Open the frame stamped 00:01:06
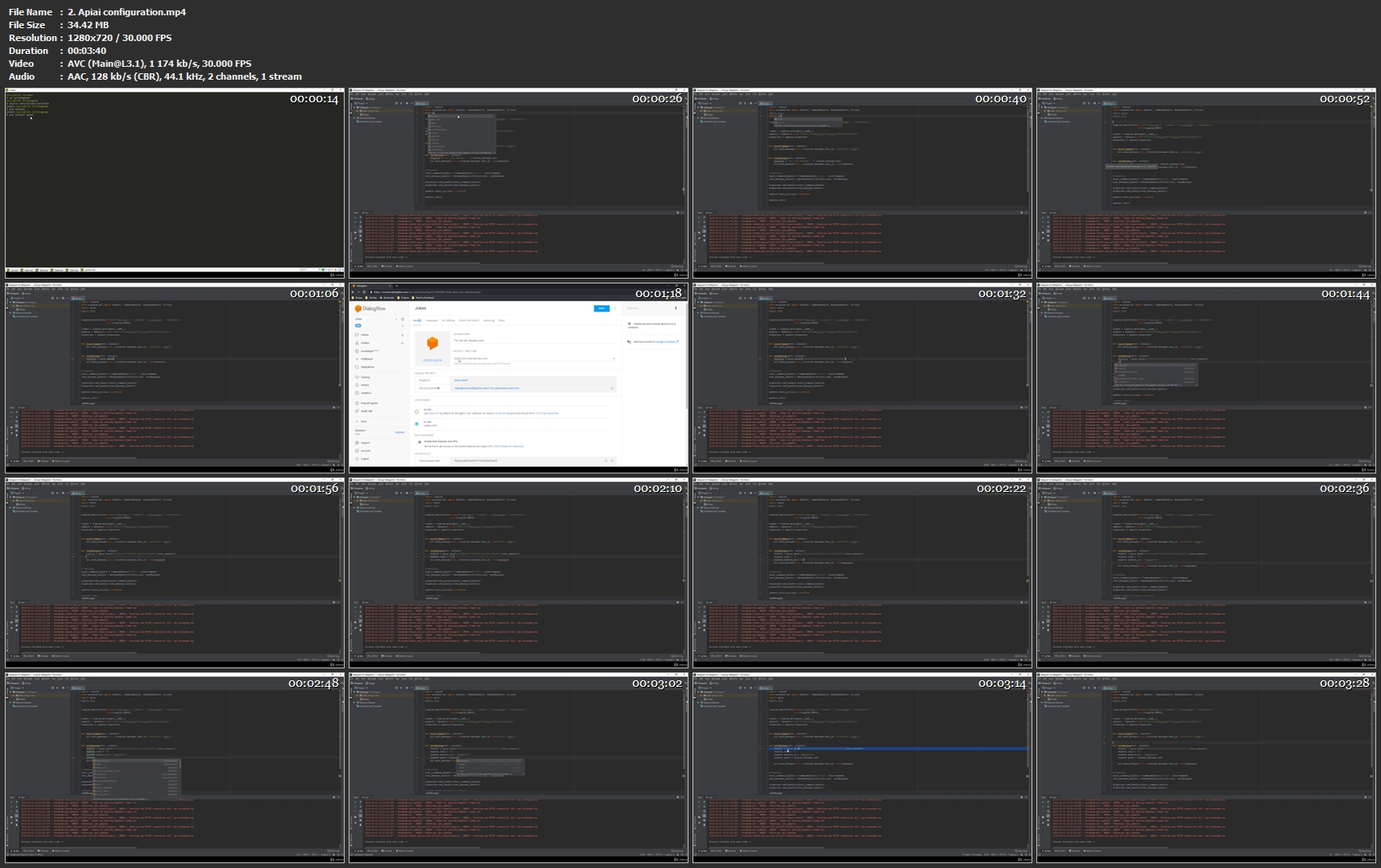1381x868 pixels. tap(175, 378)
